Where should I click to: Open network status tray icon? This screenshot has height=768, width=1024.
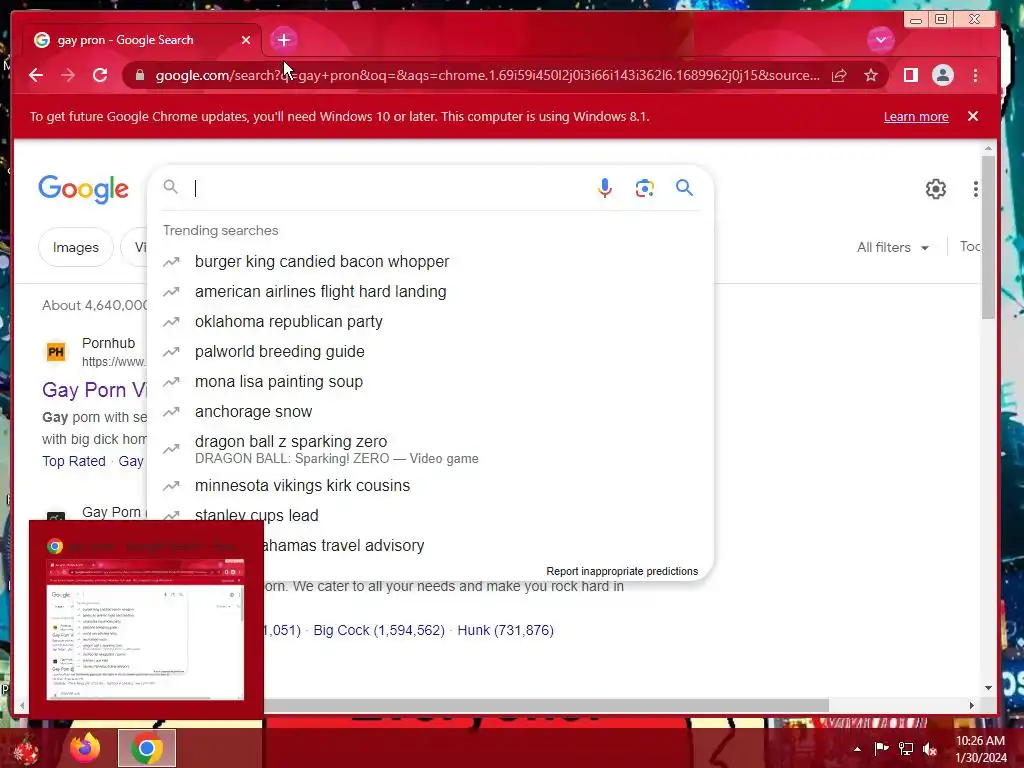point(905,748)
